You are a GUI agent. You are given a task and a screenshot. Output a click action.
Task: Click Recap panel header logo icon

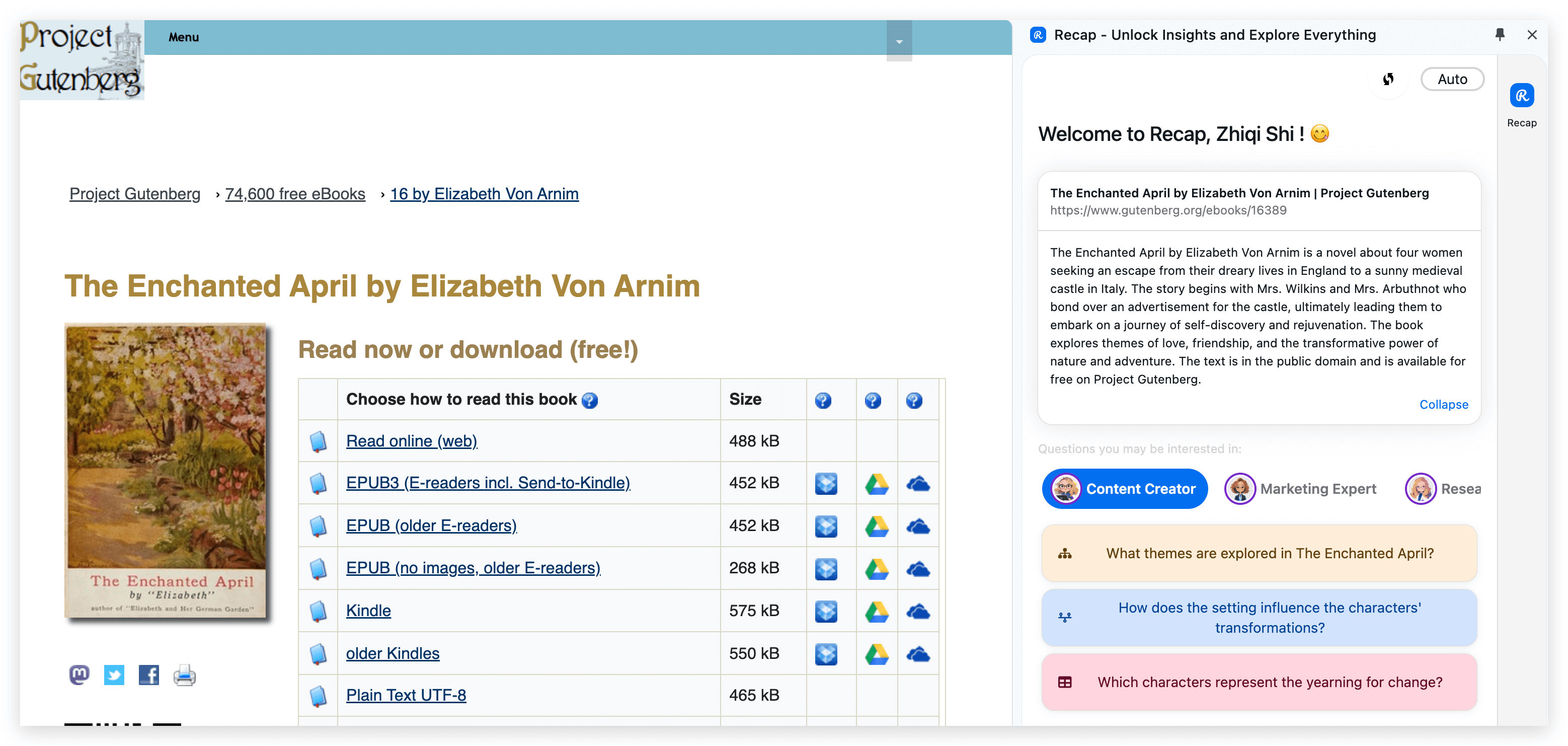[1038, 35]
